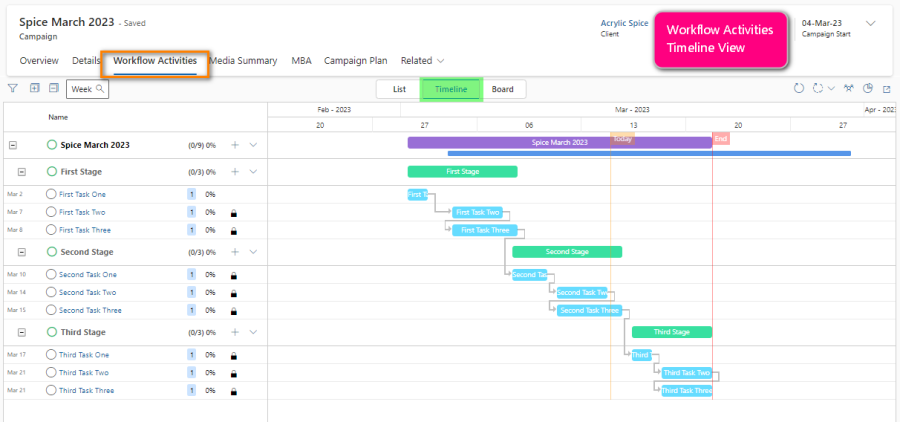This screenshot has height=422, width=900.
Task: Toggle status circle for Third Task Three
Action: click(51, 391)
